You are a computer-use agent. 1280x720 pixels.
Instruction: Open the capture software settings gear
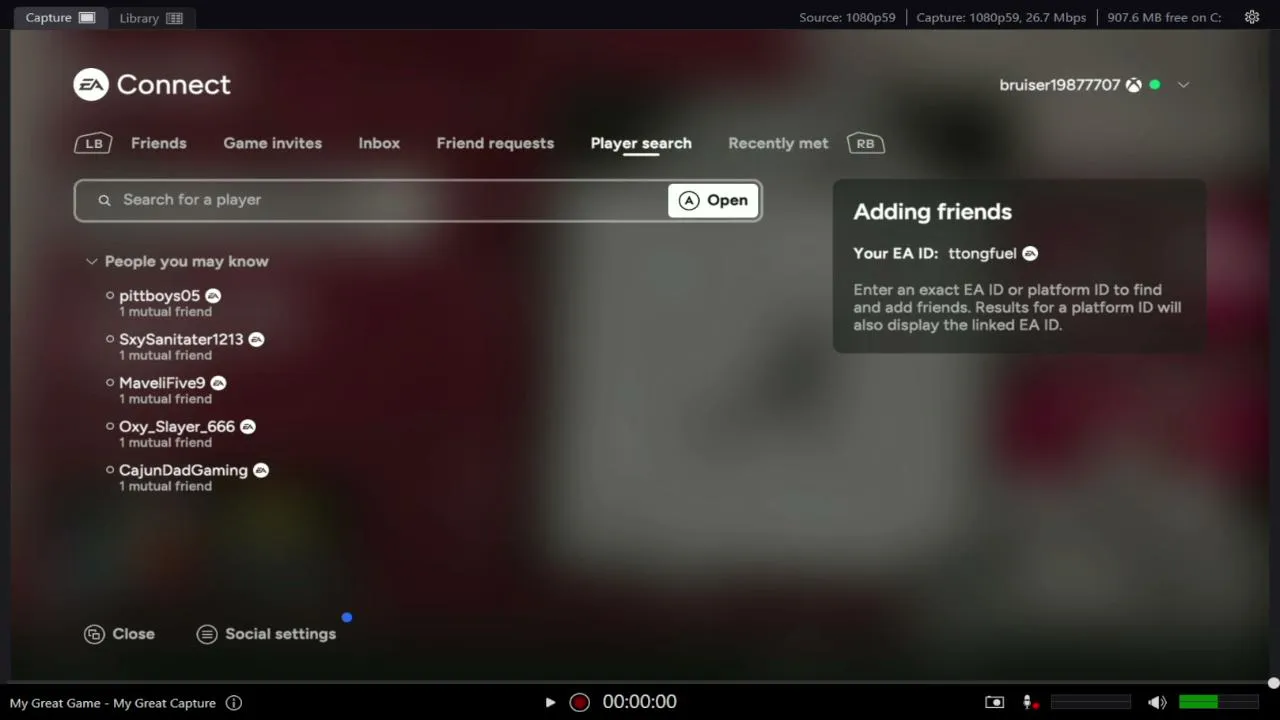pyautogui.click(x=1251, y=17)
